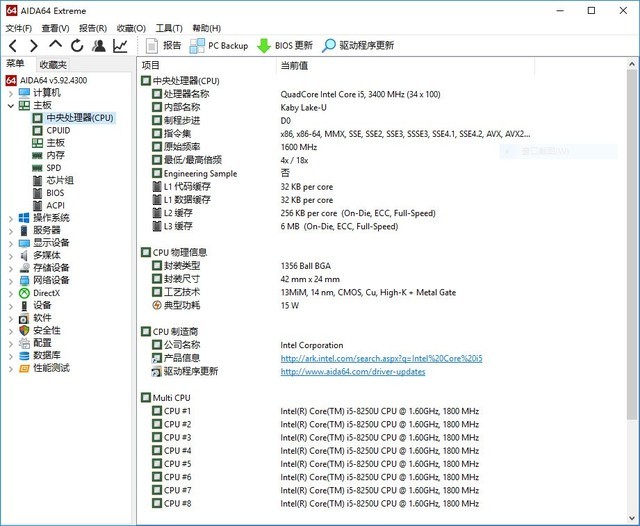Open the ark.intel.com product info link
The image size is (640, 526).
(x=381, y=358)
